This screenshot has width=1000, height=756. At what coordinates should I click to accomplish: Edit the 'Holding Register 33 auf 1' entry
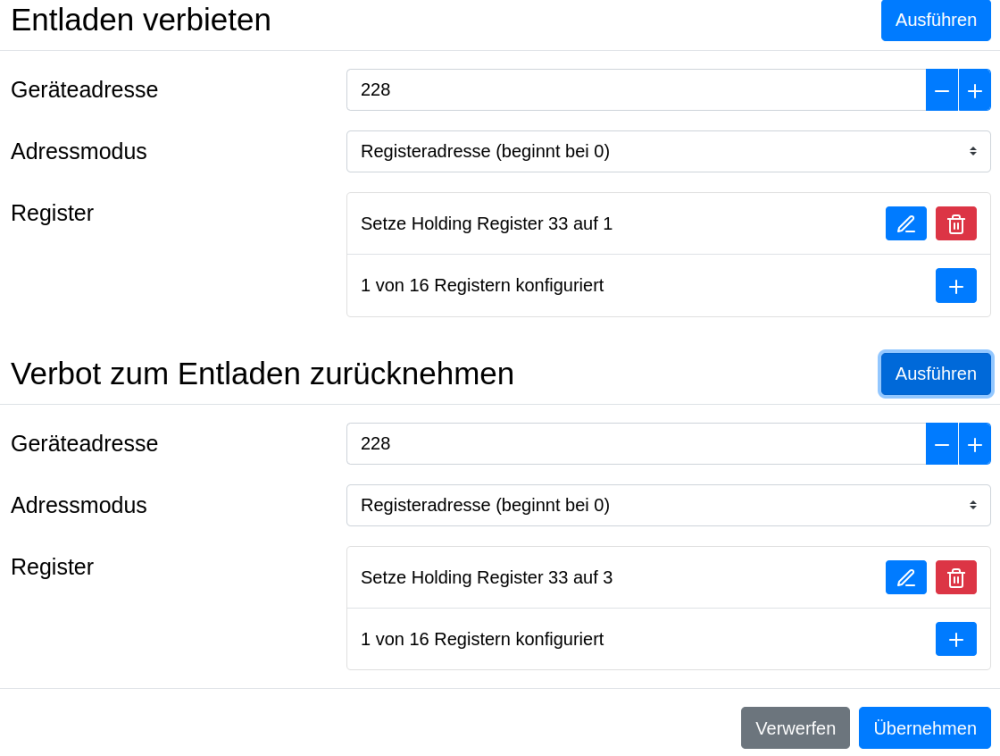(905, 224)
